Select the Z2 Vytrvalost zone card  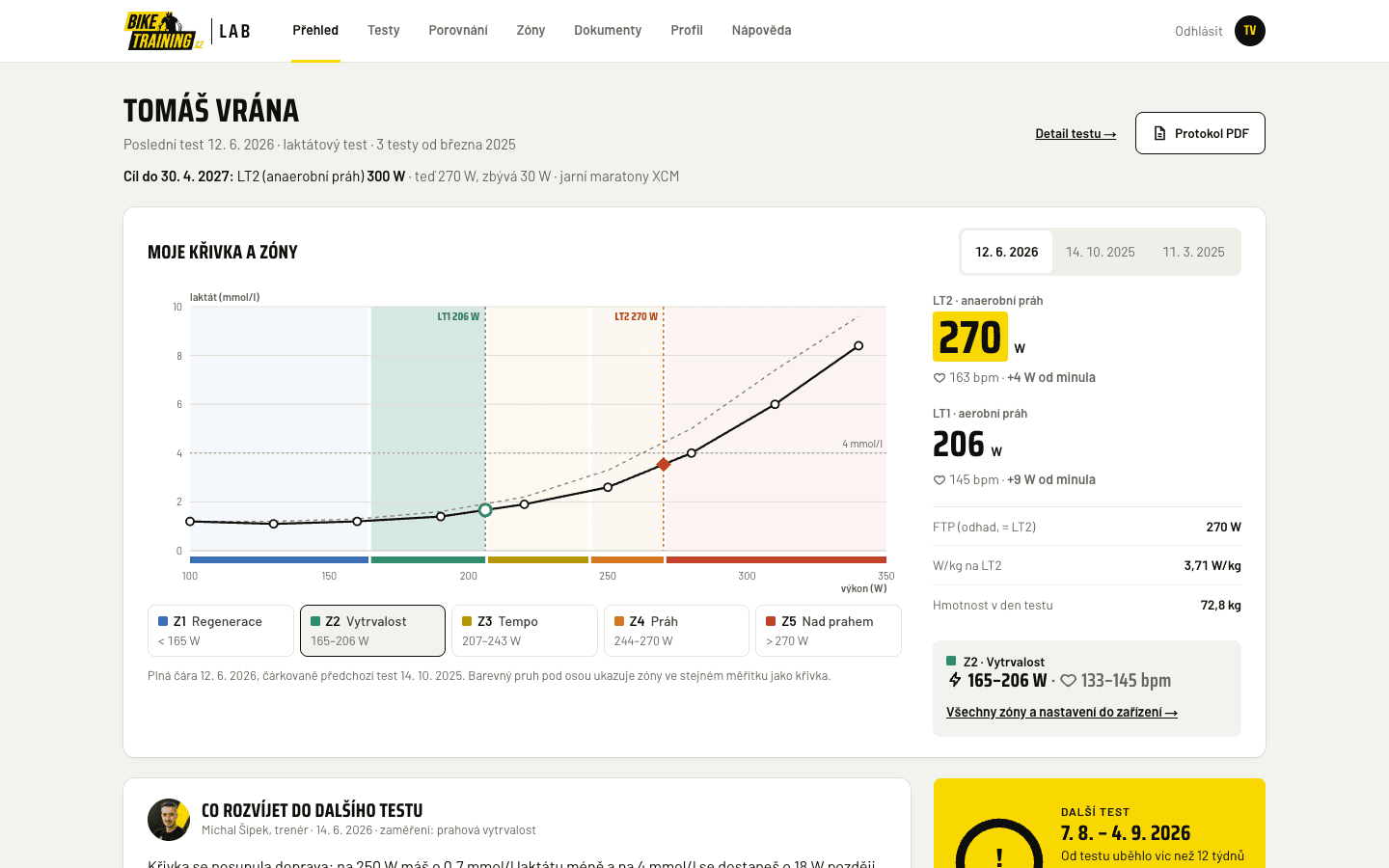pyautogui.click(x=372, y=631)
